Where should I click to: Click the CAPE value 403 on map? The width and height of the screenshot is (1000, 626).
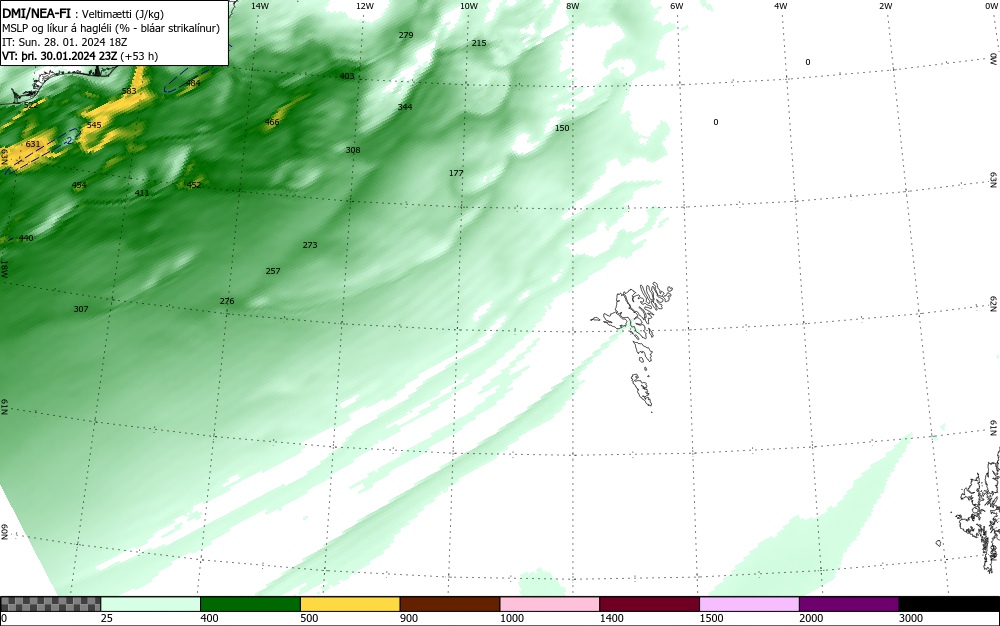pyautogui.click(x=347, y=76)
